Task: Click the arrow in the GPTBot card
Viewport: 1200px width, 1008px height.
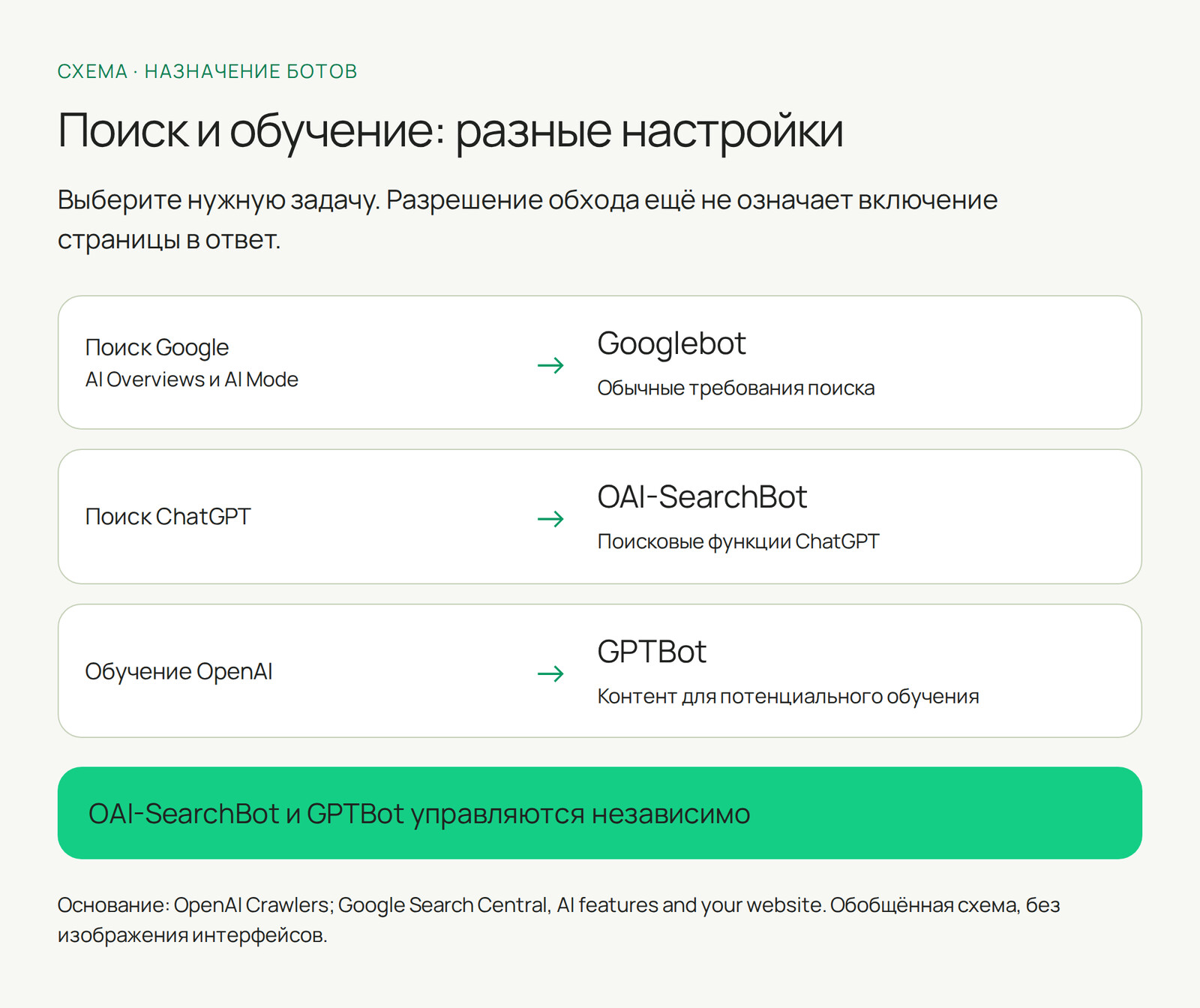Action: click(550, 673)
